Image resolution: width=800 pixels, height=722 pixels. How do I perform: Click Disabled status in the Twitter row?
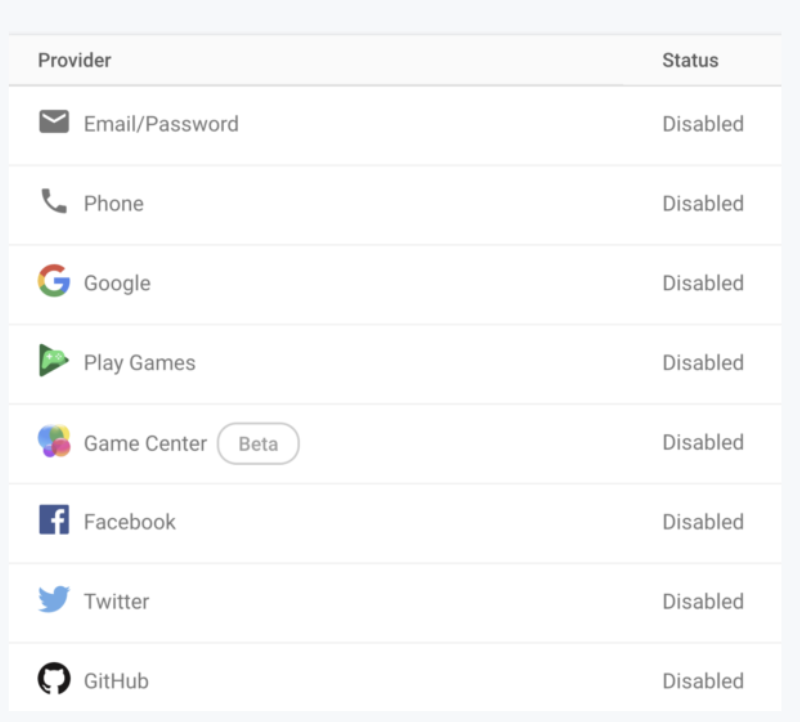point(703,601)
